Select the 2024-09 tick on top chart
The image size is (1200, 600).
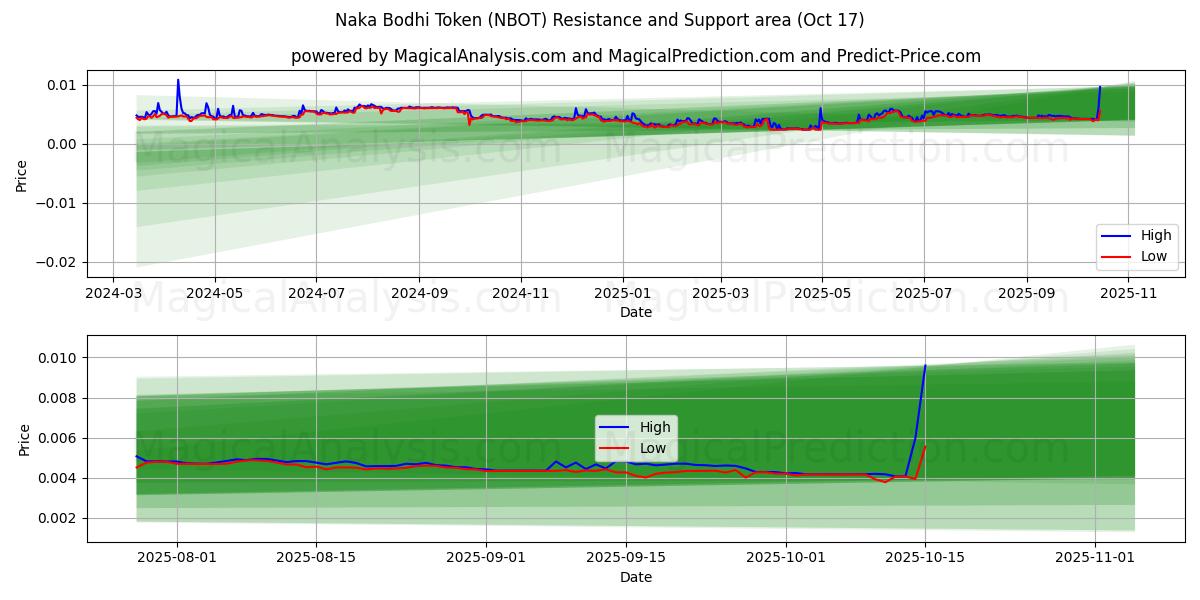pos(418,293)
